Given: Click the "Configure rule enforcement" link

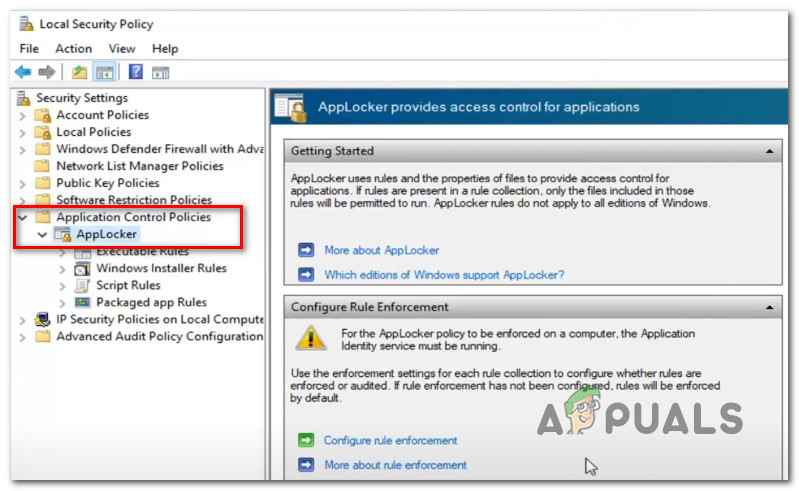Looking at the screenshot, I should click(x=390, y=440).
